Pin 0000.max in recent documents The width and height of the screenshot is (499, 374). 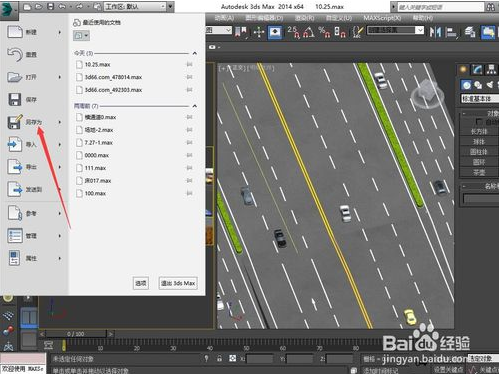[189, 155]
